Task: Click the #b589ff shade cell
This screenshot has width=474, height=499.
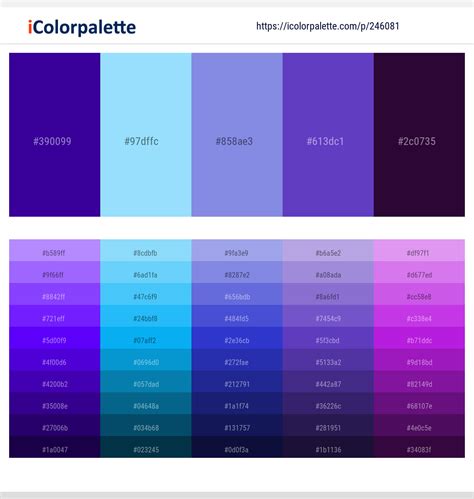Action: point(55,250)
